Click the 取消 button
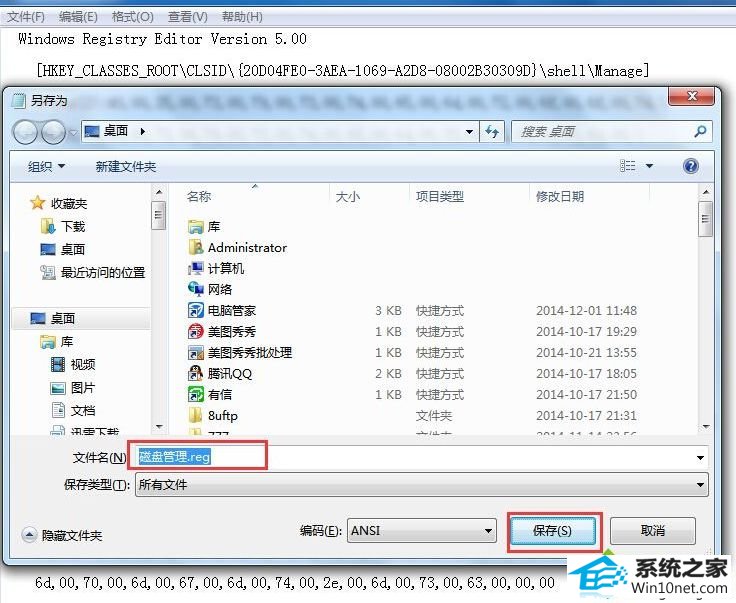This screenshot has height=603, width=736. (x=652, y=531)
